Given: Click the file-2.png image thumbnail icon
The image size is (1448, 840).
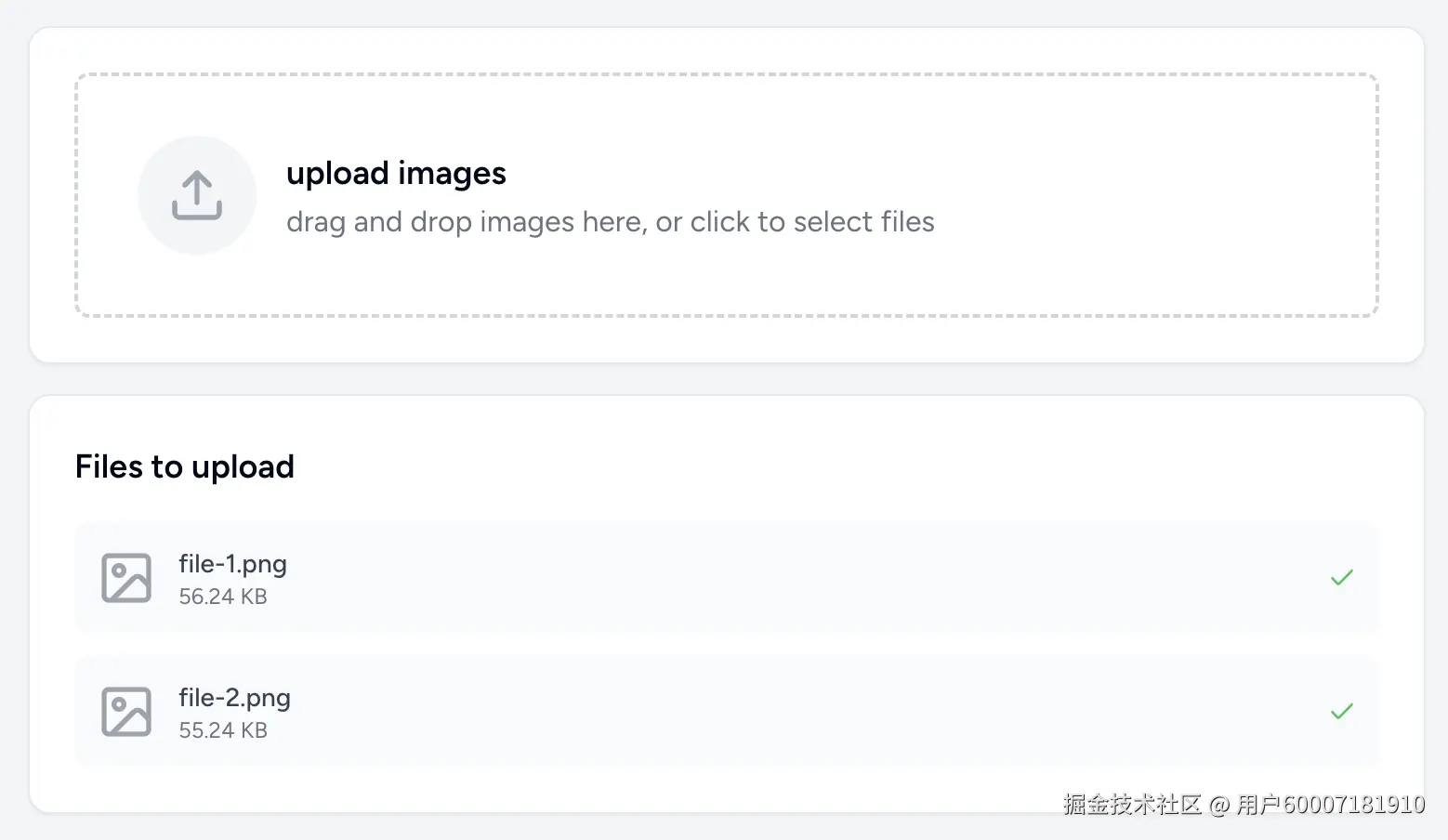Looking at the screenshot, I should tap(126, 712).
